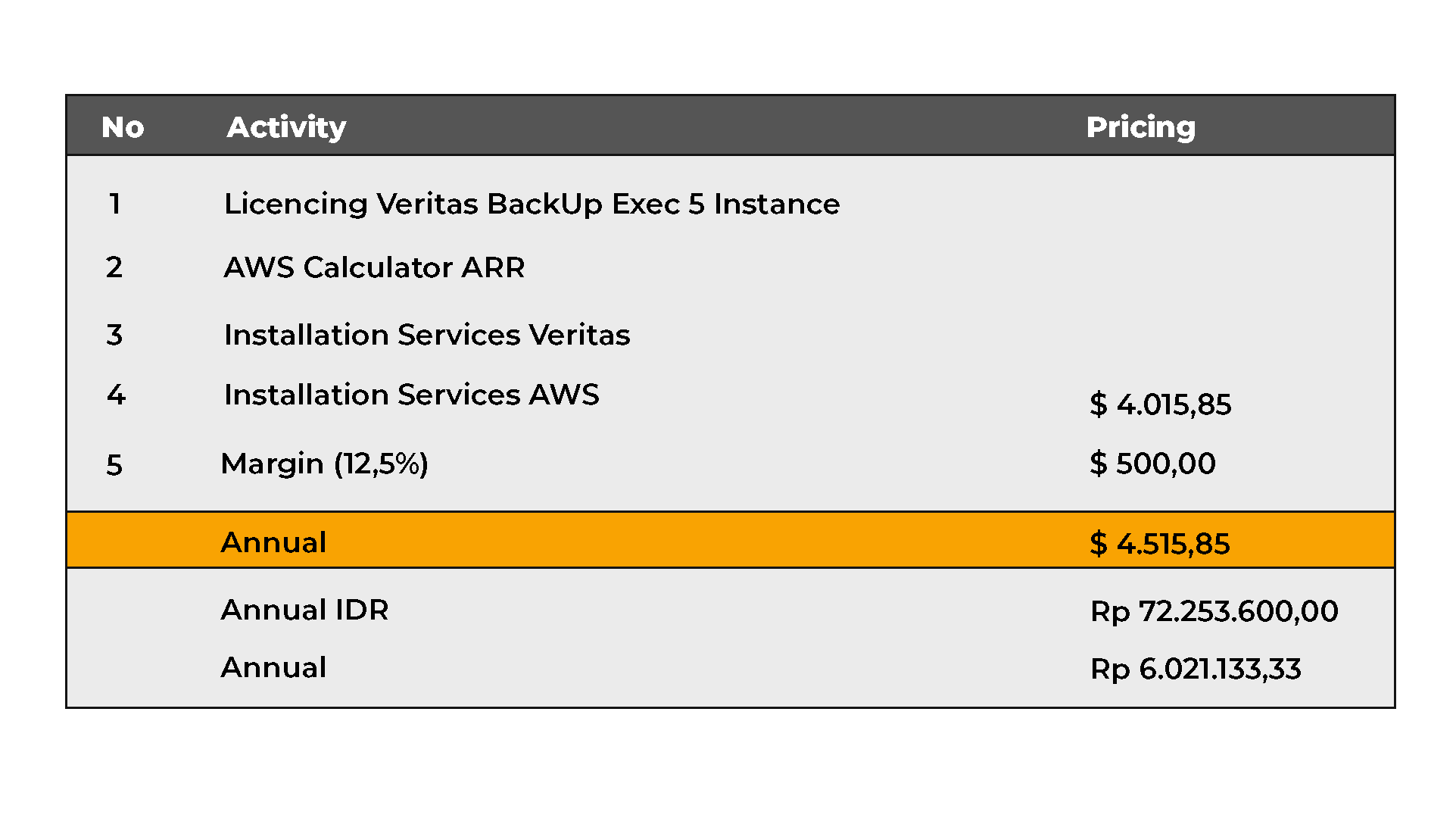Screen dimensions: 1456x818
Task: Click the Rp 6.021.133,33 amount
Action: pyautogui.click(x=1195, y=669)
